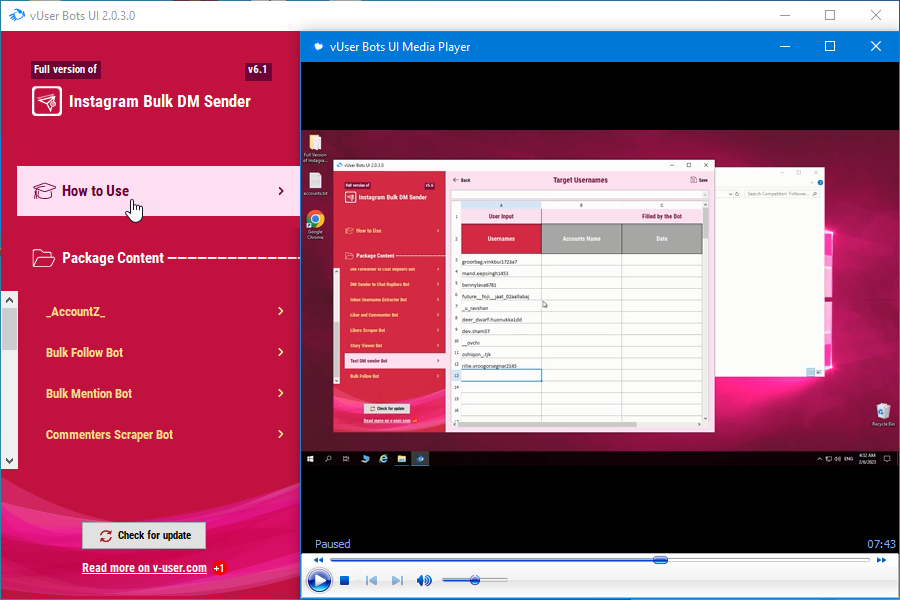The height and width of the screenshot is (600, 900).
Task: Open Bulk Follow Bot
Action: pyautogui.click(x=84, y=353)
